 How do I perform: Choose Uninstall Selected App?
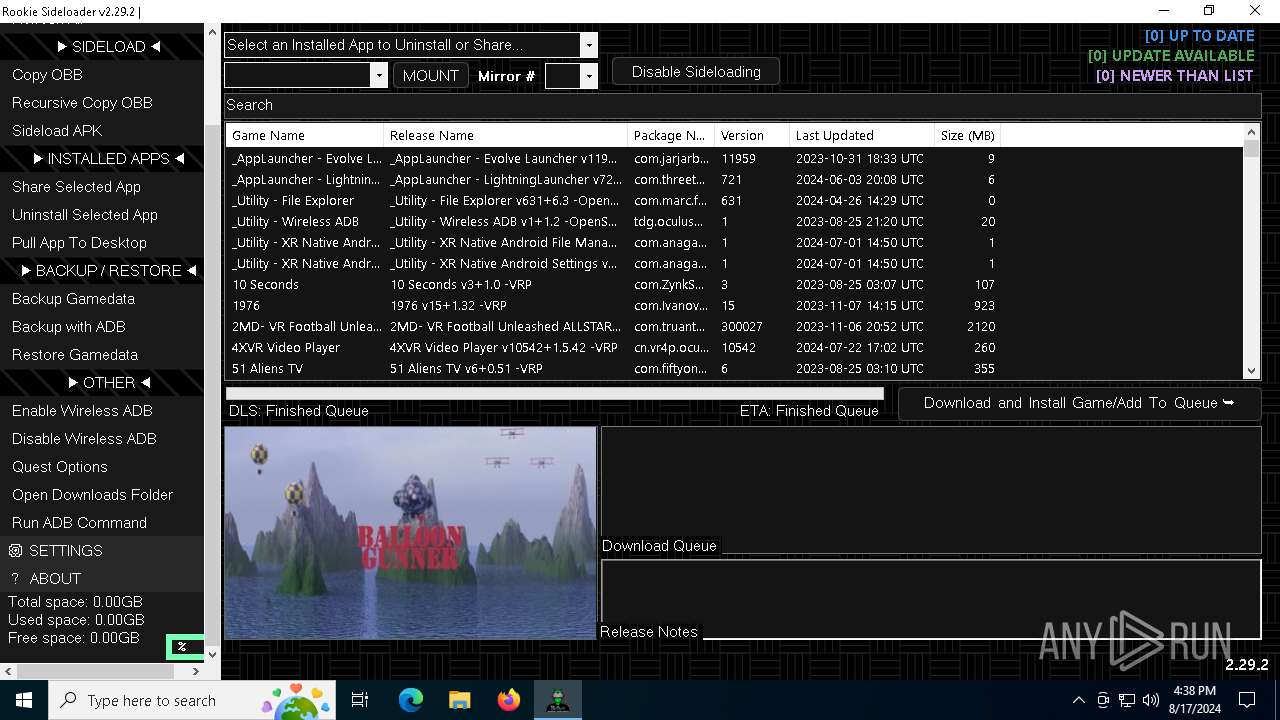click(x=102, y=214)
